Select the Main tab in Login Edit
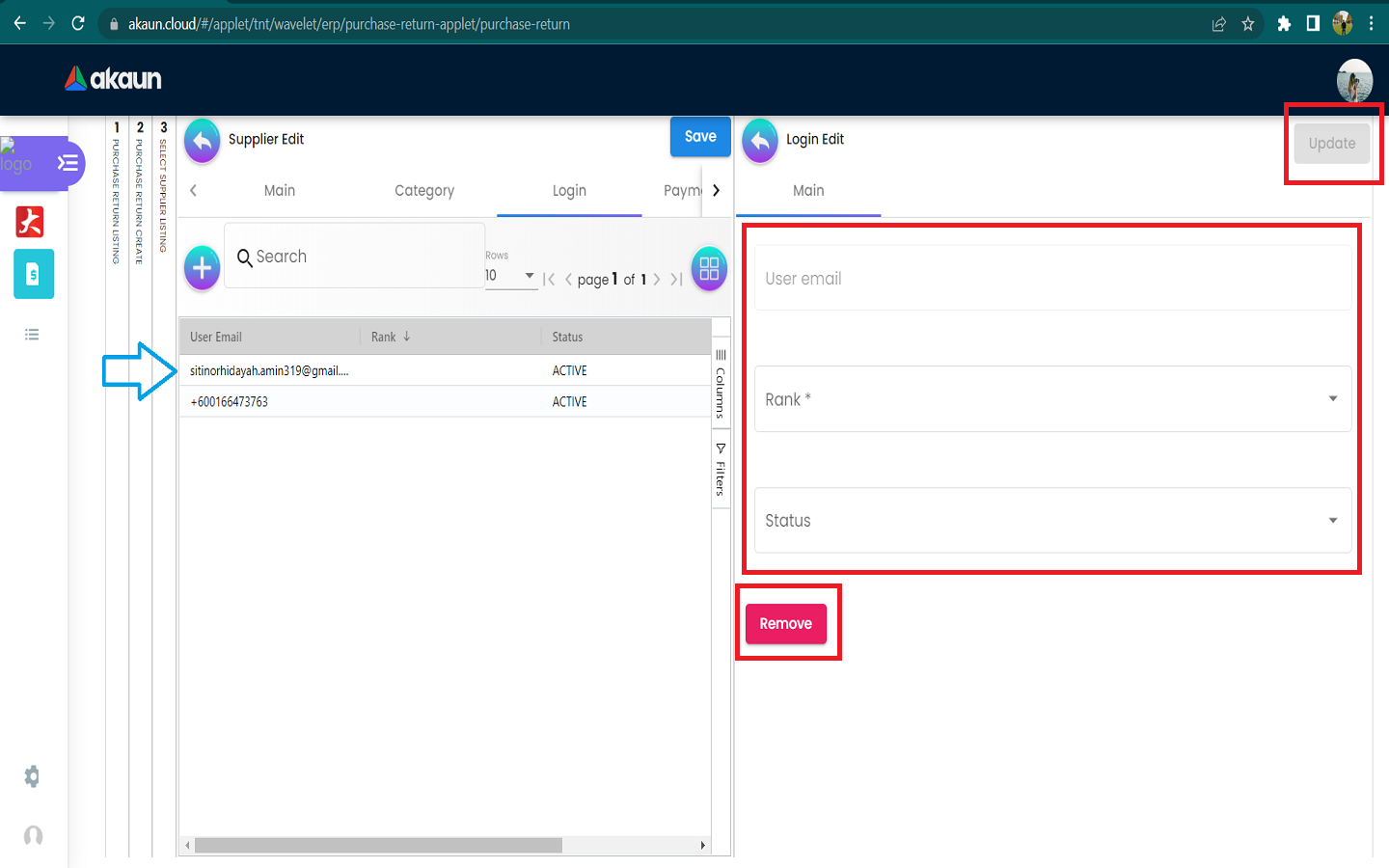The image size is (1389, 868). [808, 191]
